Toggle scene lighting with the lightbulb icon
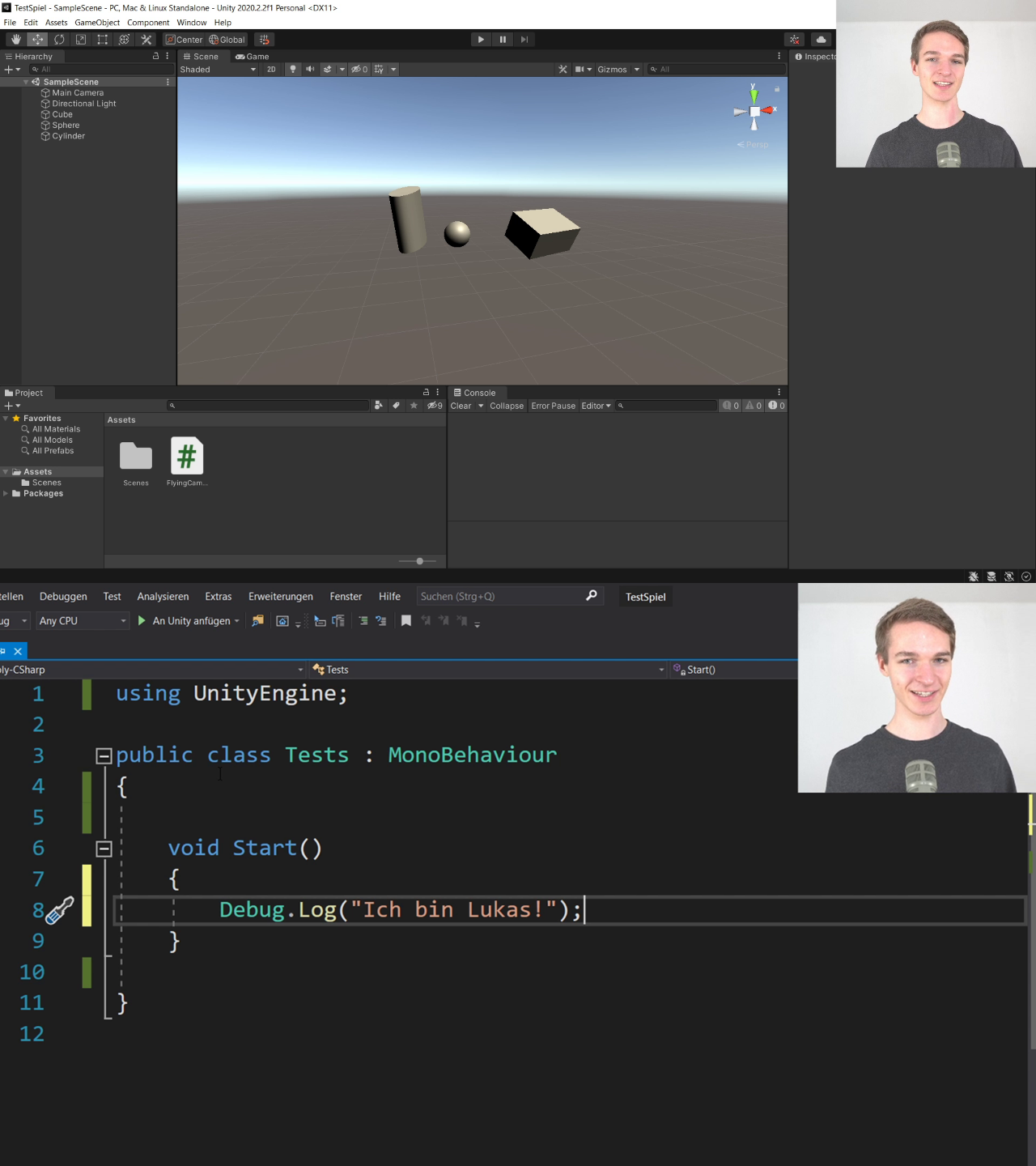Image resolution: width=1036 pixels, height=1166 pixels. click(x=293, y=70)
